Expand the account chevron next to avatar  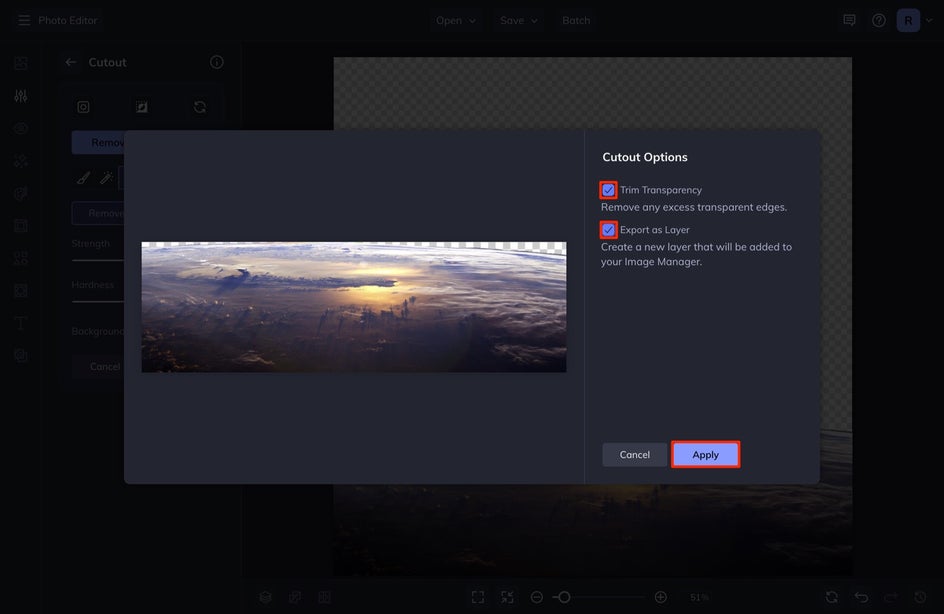click(x=929, y=20)
